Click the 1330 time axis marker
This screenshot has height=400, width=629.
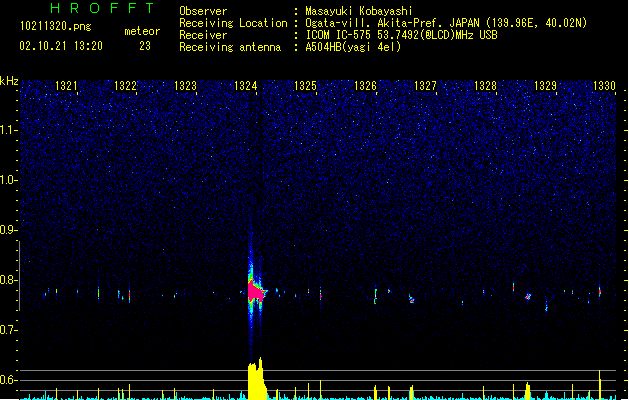(x=604, y=86)
